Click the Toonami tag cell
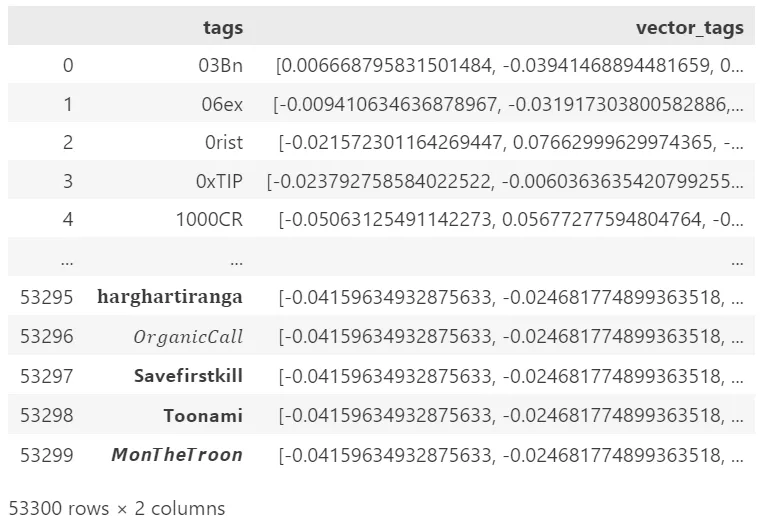This screenshot has width=762, height=530. point(203,415)
